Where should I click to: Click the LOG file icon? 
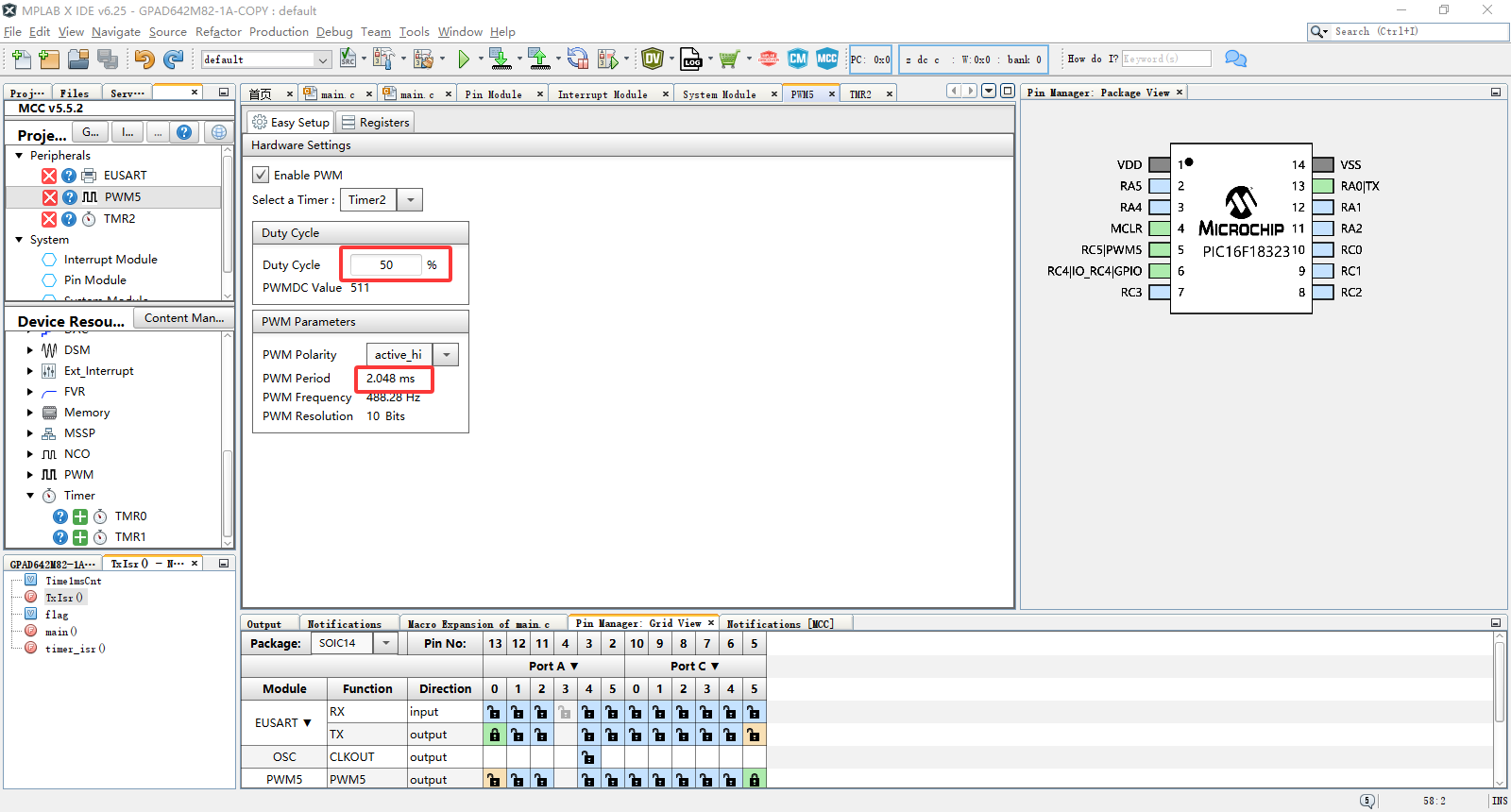(x=691, y=59)
